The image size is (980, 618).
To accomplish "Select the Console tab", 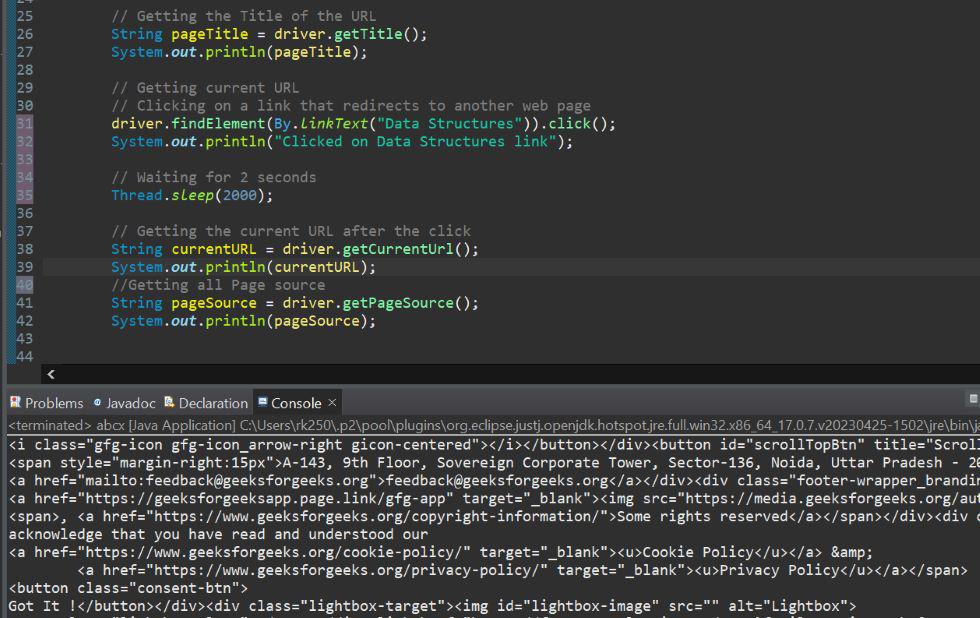I will tap(296, 403).
